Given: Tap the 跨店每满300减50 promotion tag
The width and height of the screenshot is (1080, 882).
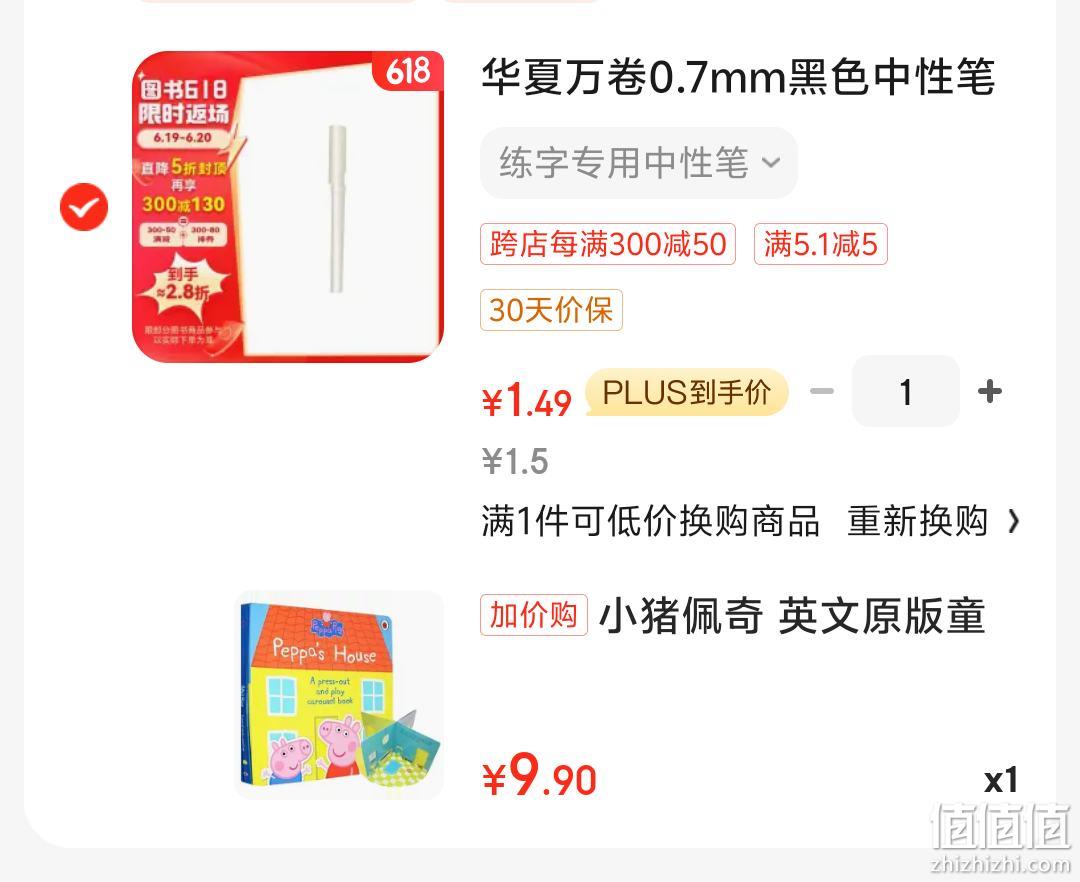Looking at the screenshot, I should 608,244.
